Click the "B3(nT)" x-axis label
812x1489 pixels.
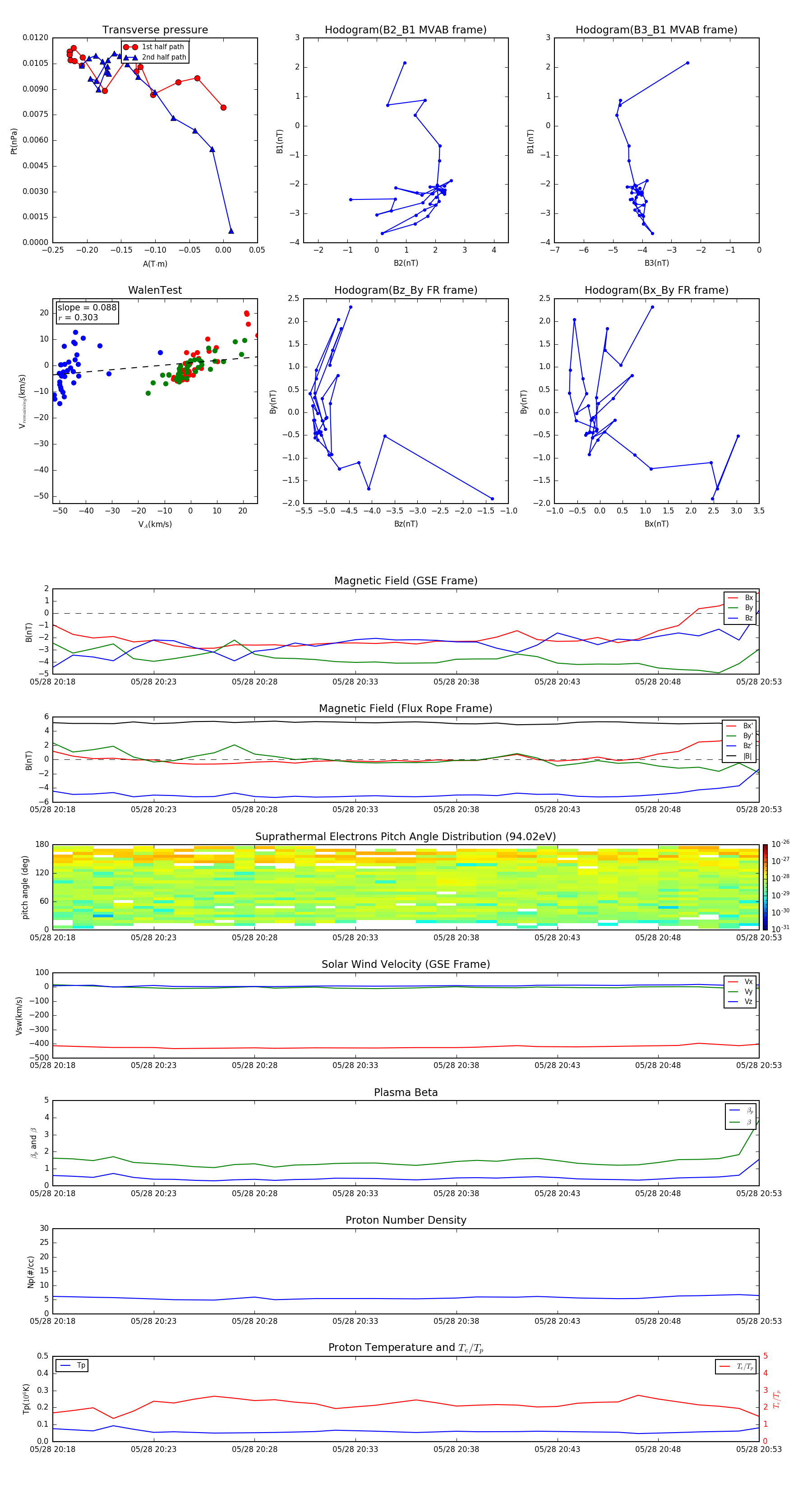coord(656,263)
